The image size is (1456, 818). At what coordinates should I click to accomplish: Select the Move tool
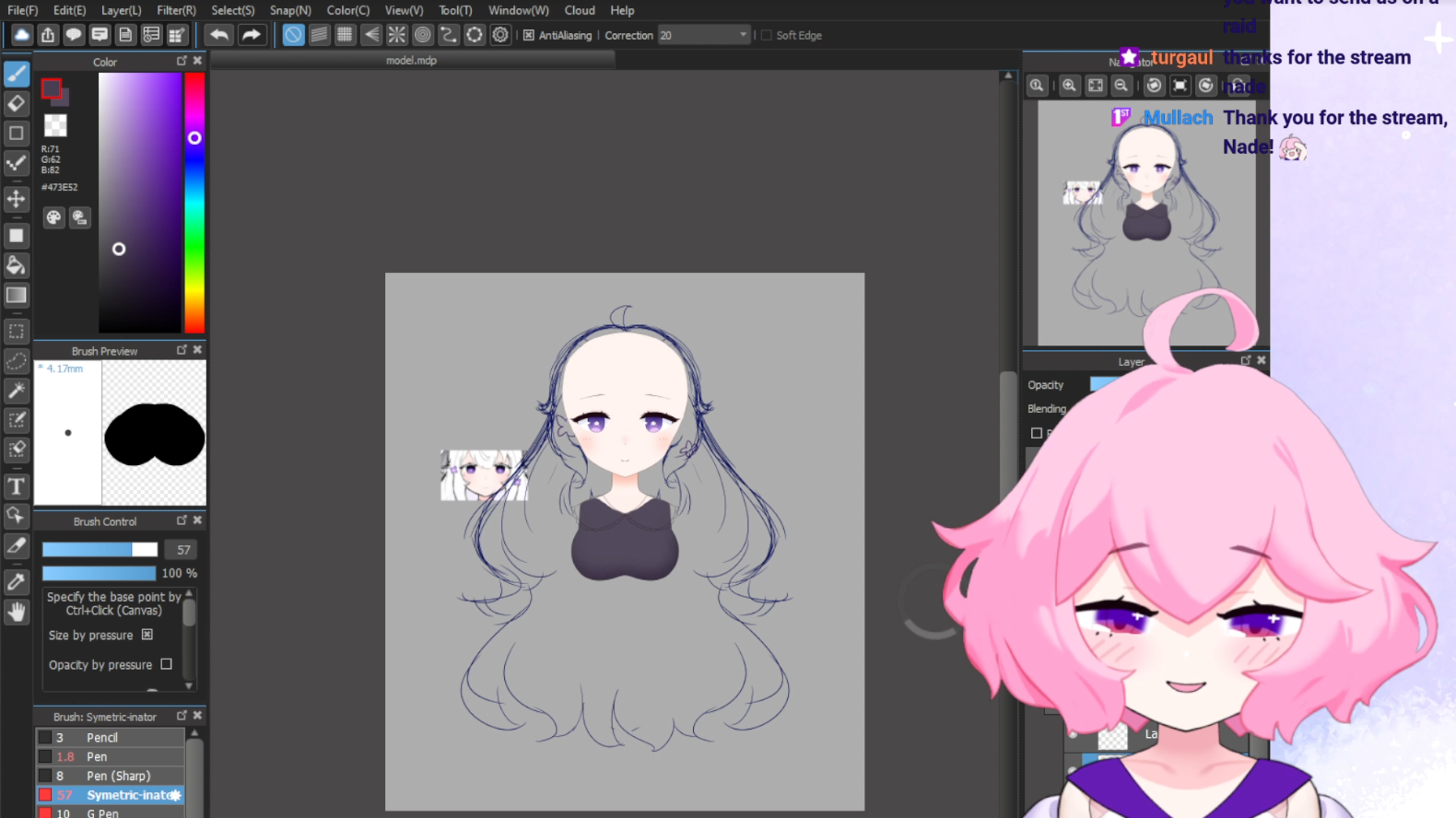17,199
